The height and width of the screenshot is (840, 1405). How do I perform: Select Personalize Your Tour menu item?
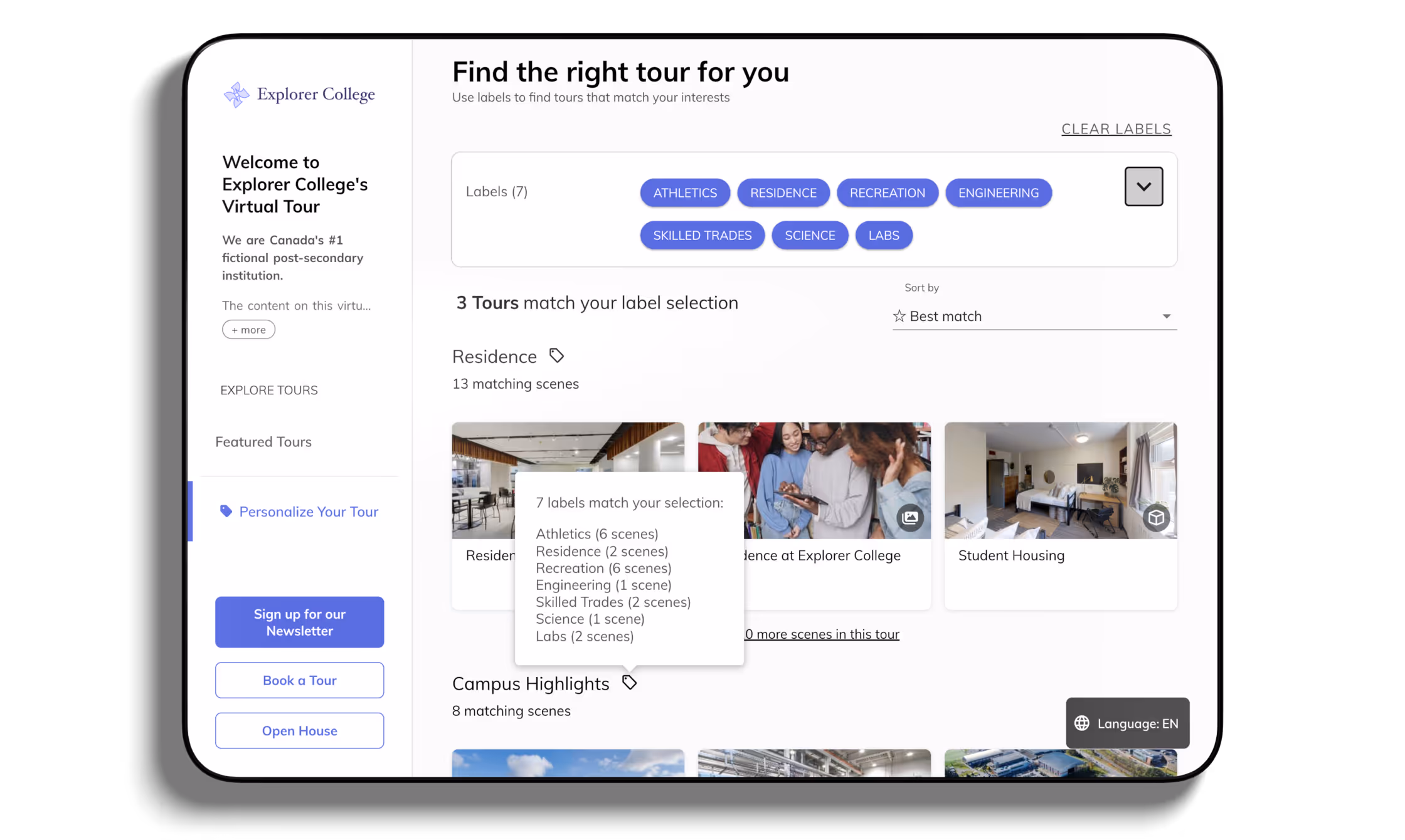(x=299, y=512)
